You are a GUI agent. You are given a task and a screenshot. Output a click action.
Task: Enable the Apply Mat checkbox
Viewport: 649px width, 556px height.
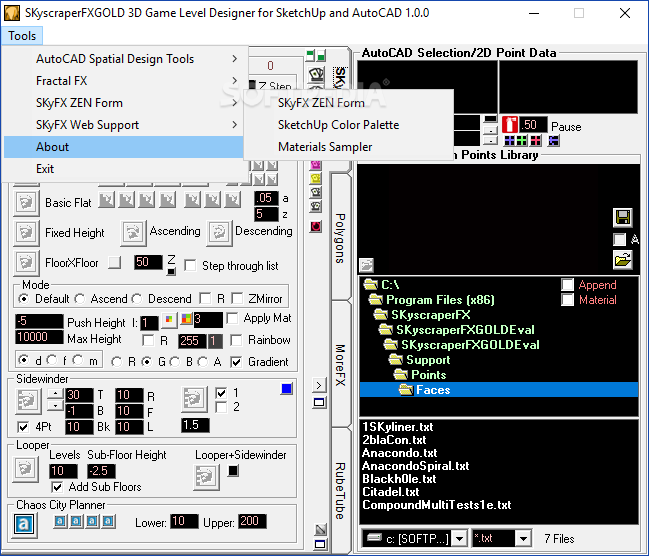tap(233, 318)
